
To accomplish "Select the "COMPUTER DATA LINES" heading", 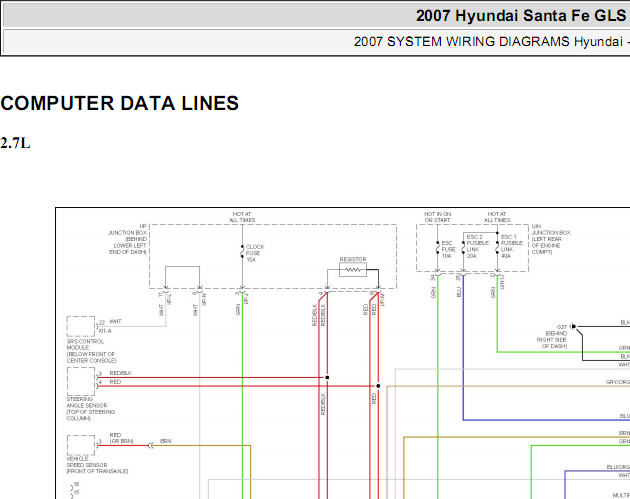I will 120,103.
